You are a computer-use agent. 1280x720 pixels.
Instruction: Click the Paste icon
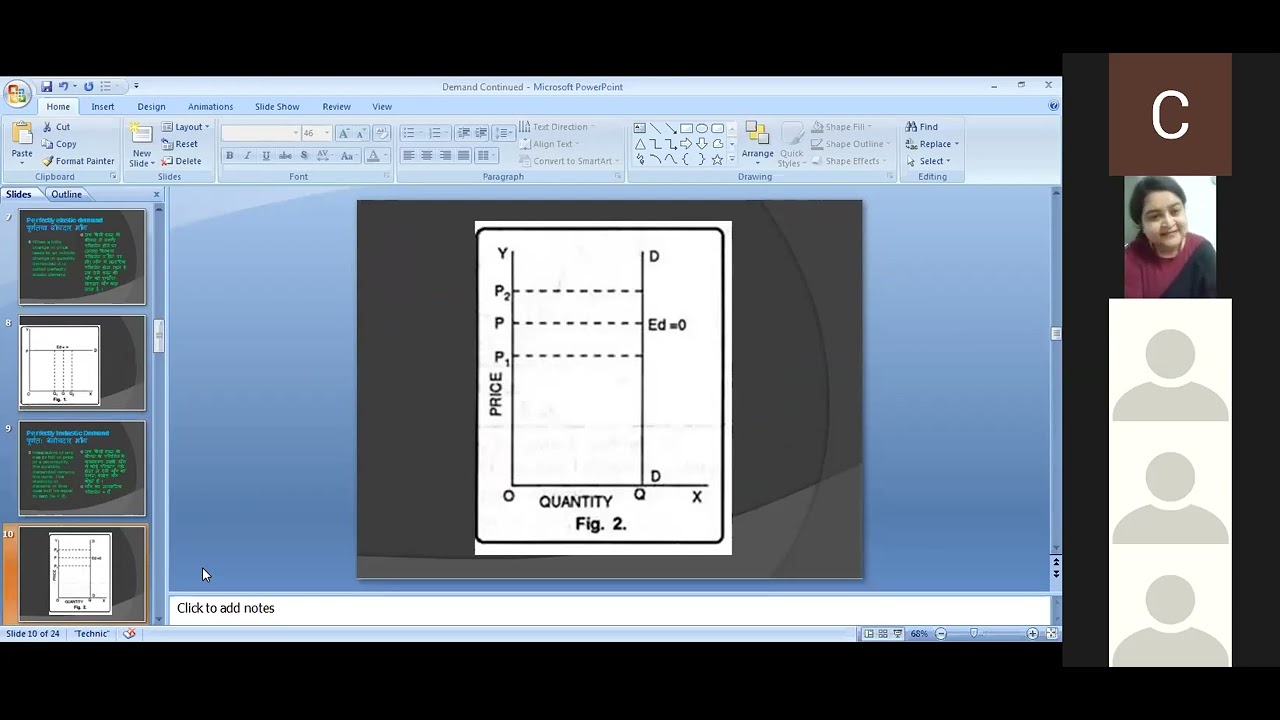coord(21,134)
